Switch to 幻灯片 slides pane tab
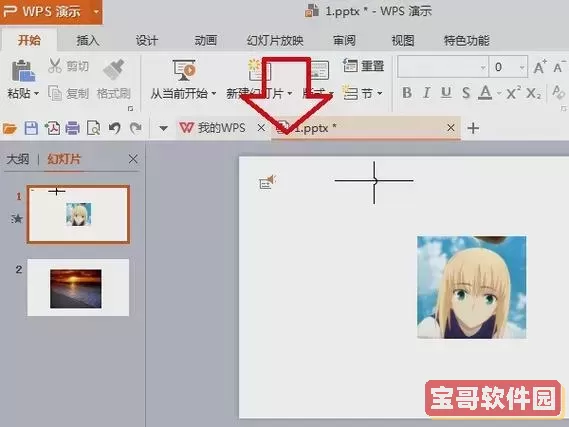 pyautogui.click(x=64, y=159)
